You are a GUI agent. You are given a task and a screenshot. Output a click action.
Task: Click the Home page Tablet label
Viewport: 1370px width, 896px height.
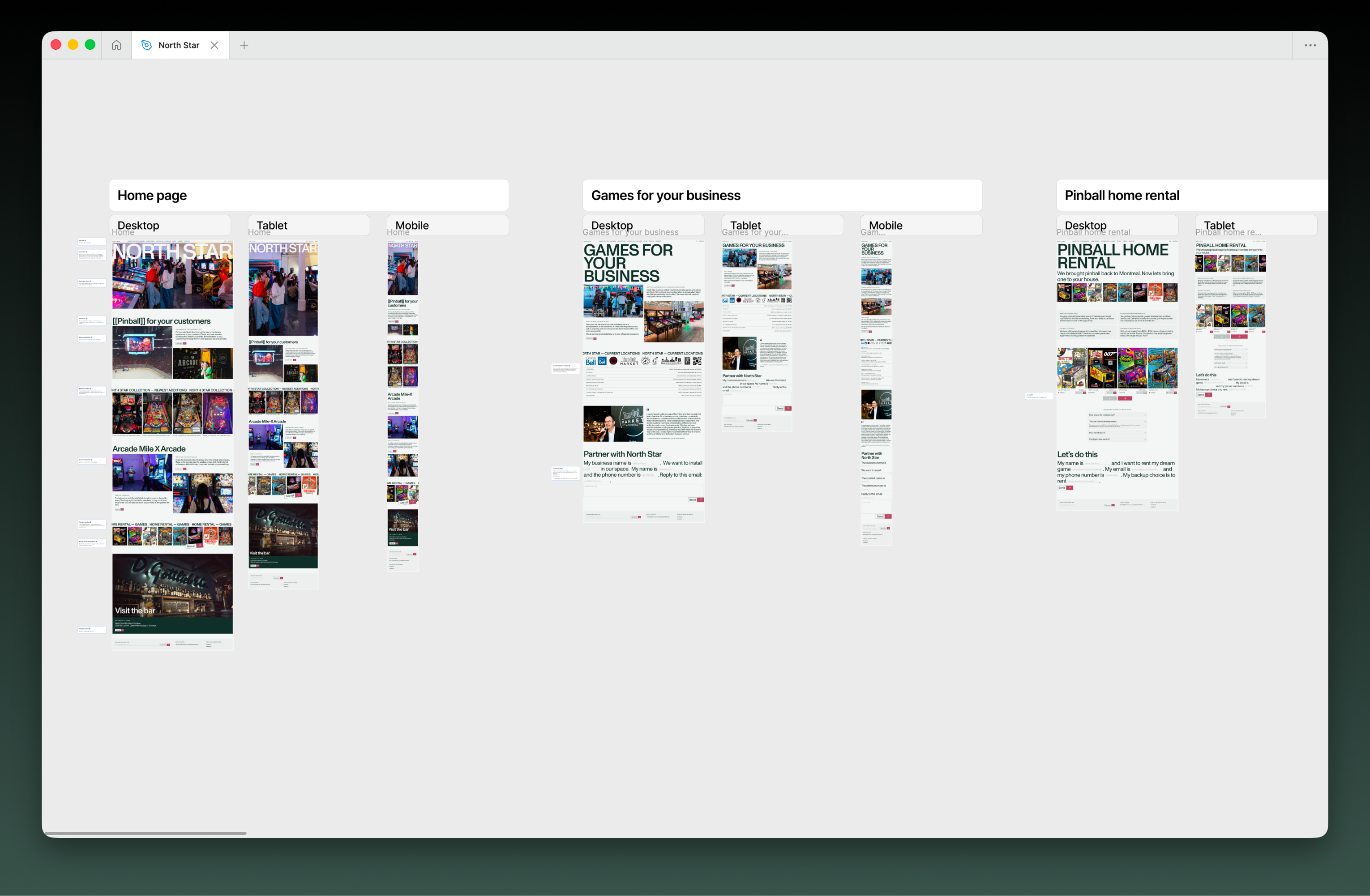point(272,225)
